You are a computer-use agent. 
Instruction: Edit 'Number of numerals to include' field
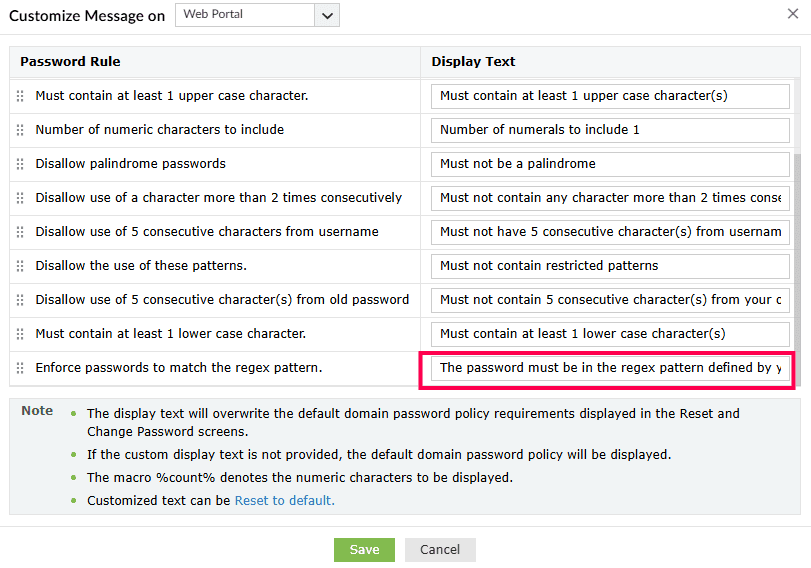point(610,130)
